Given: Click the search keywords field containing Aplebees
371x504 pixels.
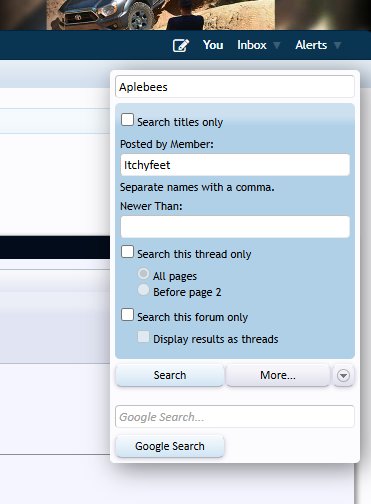Looking at the screenshot, I should point(235,87).
